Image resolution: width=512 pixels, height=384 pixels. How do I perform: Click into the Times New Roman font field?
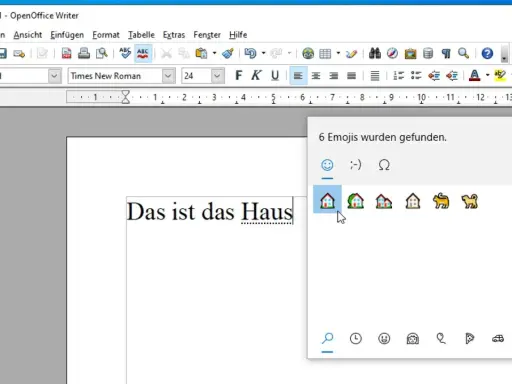click(115, 76)
